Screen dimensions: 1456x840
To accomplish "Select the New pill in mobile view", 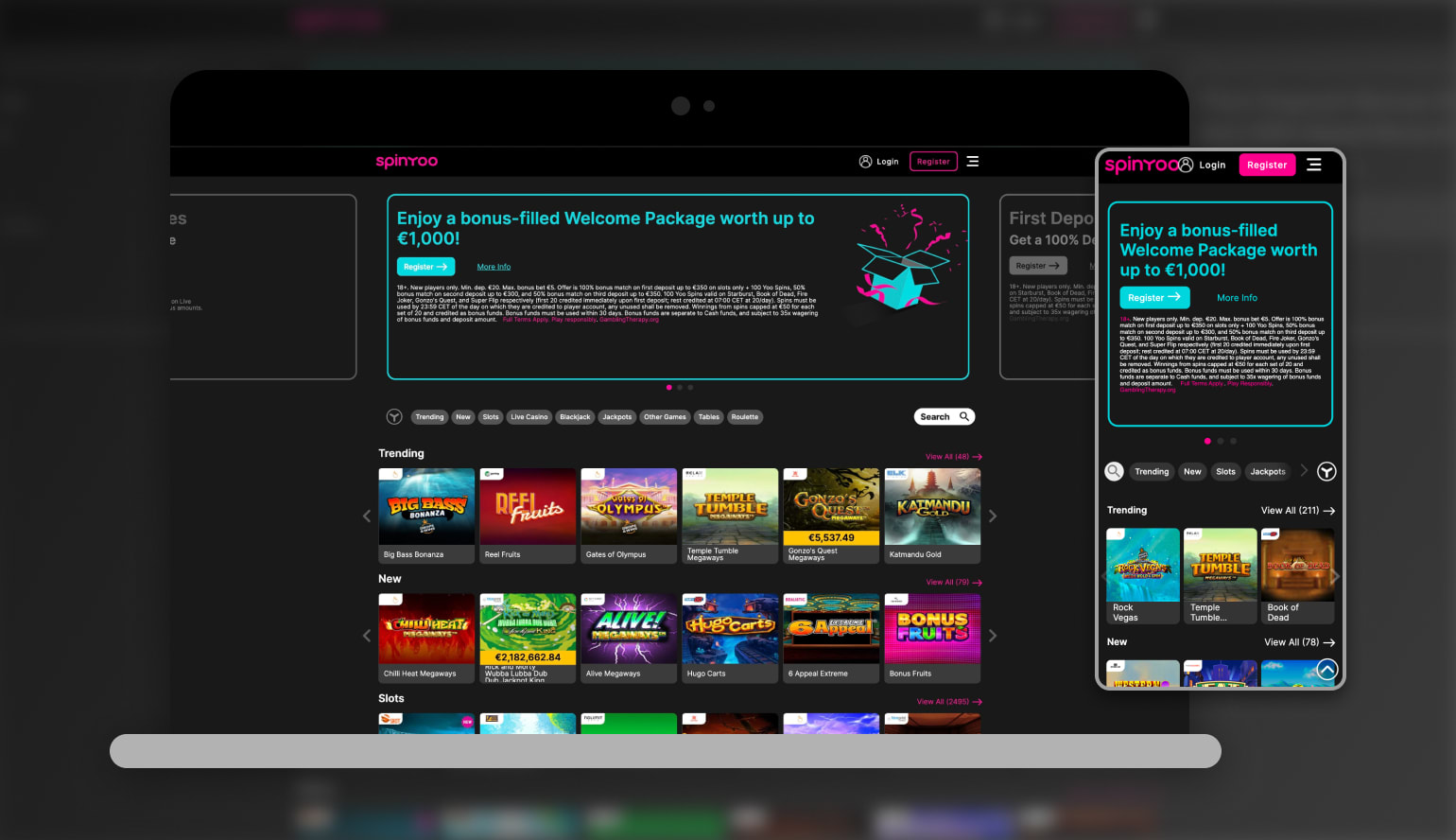I will 1193,471.
